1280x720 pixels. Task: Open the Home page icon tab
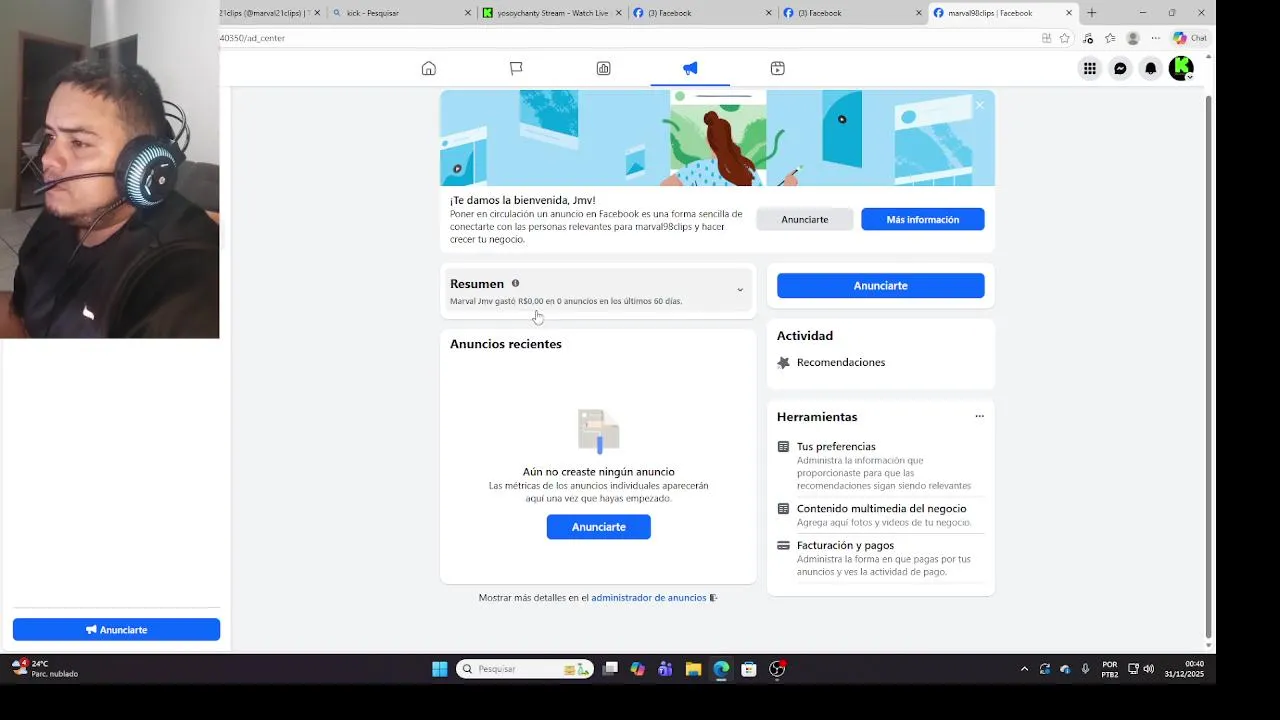tap(428, 68)
